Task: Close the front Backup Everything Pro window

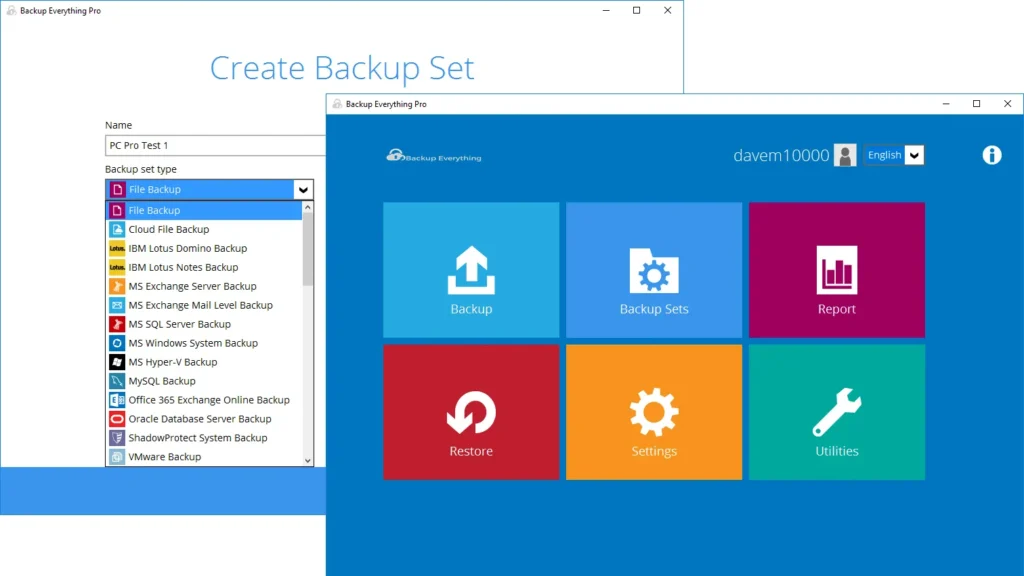Action: click(x=1007, y=104)
